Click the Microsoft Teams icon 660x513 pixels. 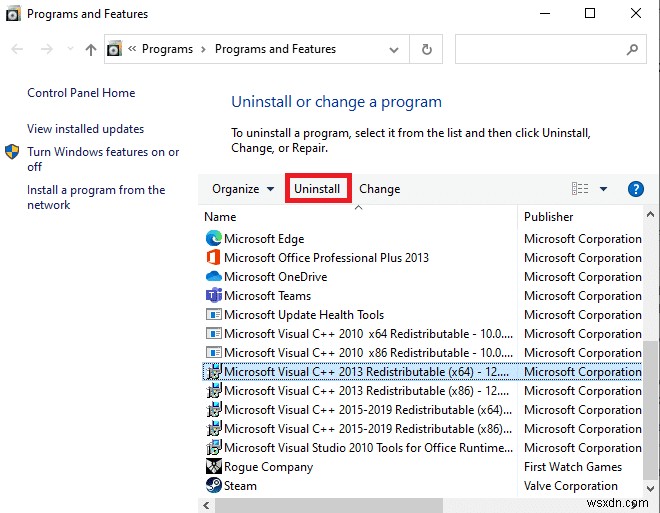pyautogui.click(x=213, y=296)
